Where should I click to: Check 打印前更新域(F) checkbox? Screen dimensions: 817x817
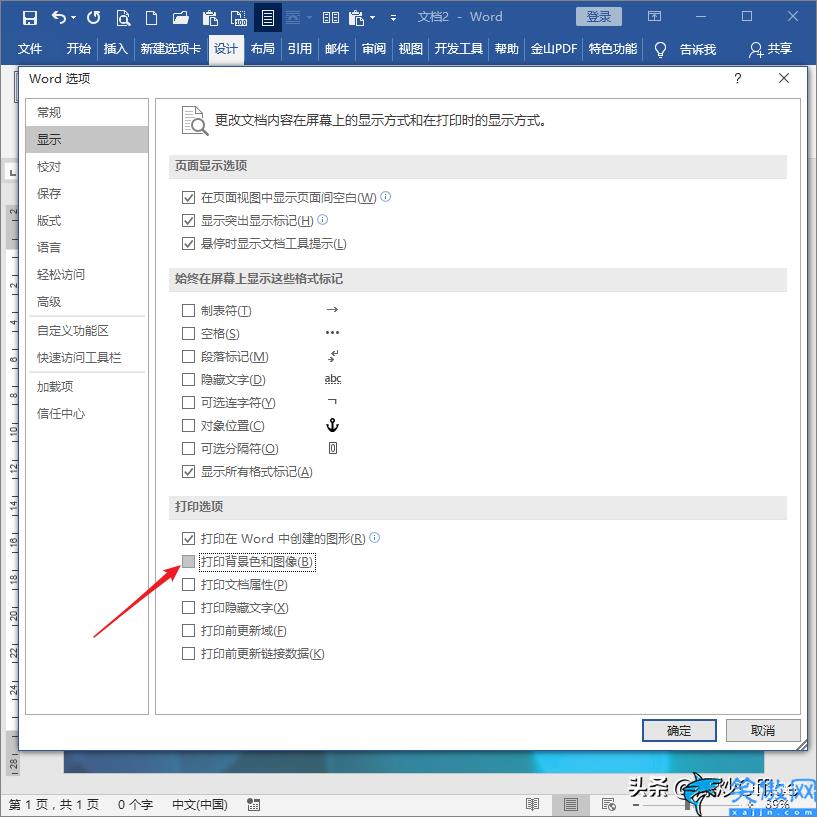(x=188, y=630)
